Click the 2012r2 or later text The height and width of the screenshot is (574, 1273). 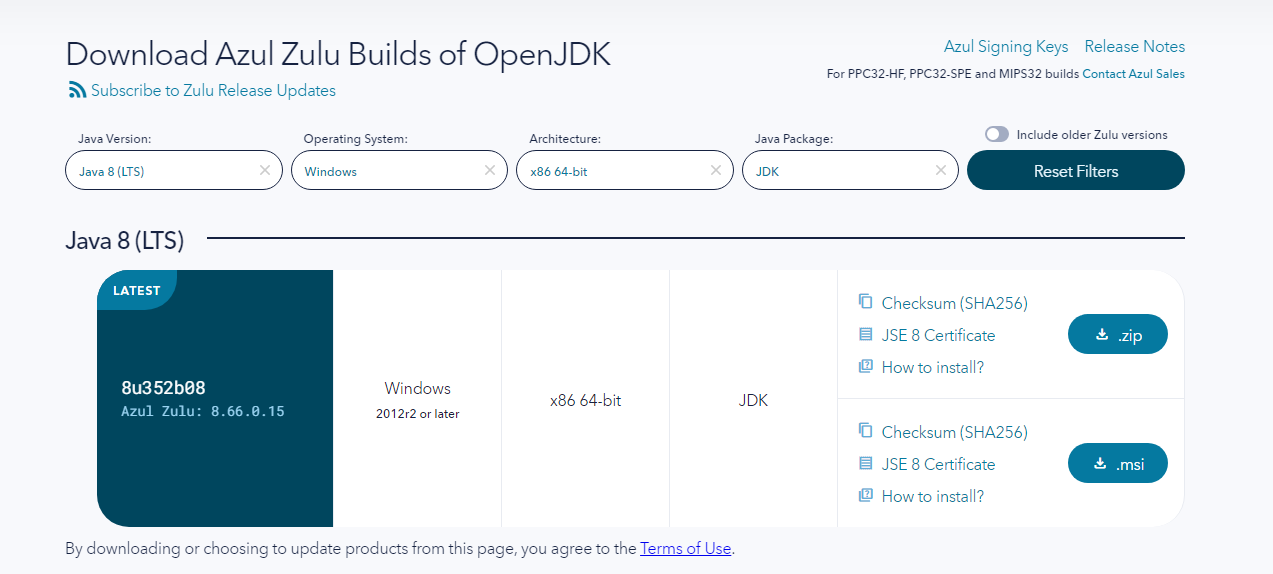pyautogui.click(x=417, y=414)
